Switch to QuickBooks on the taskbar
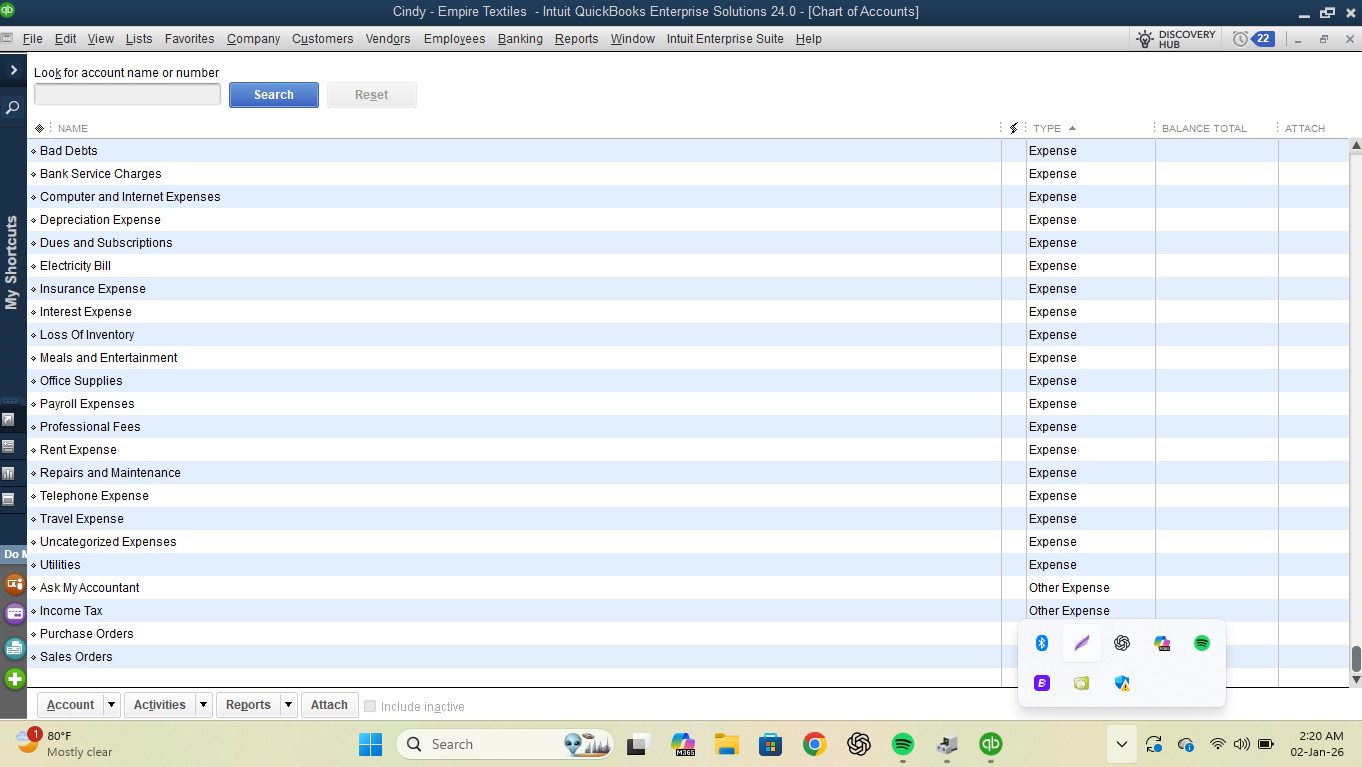1362x767 pixels. (x=990, y=744)
